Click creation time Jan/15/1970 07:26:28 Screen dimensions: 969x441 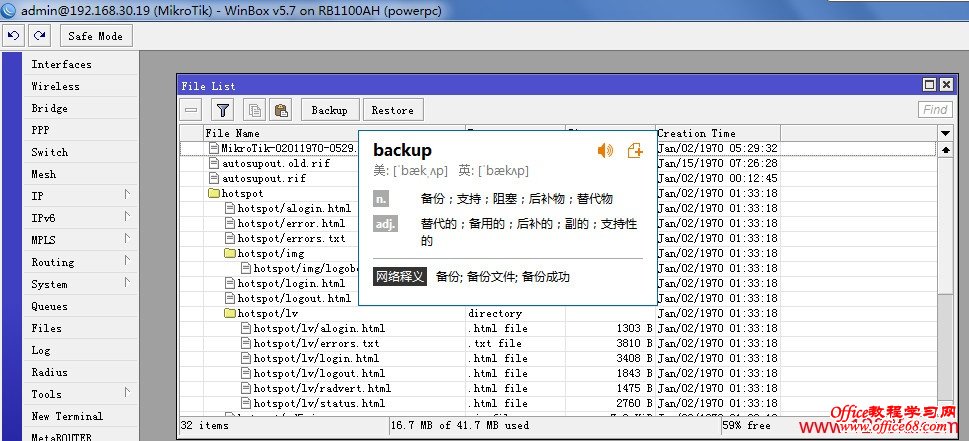[x=717, y=164]
